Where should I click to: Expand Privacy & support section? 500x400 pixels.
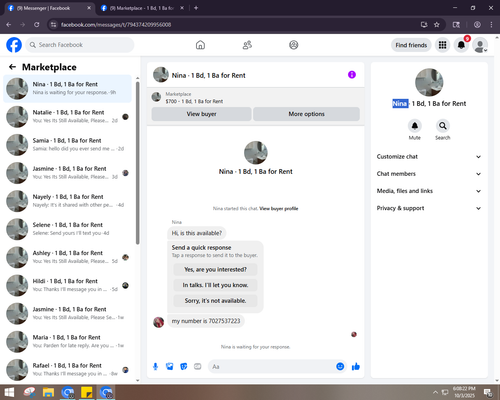coord(429,208)
